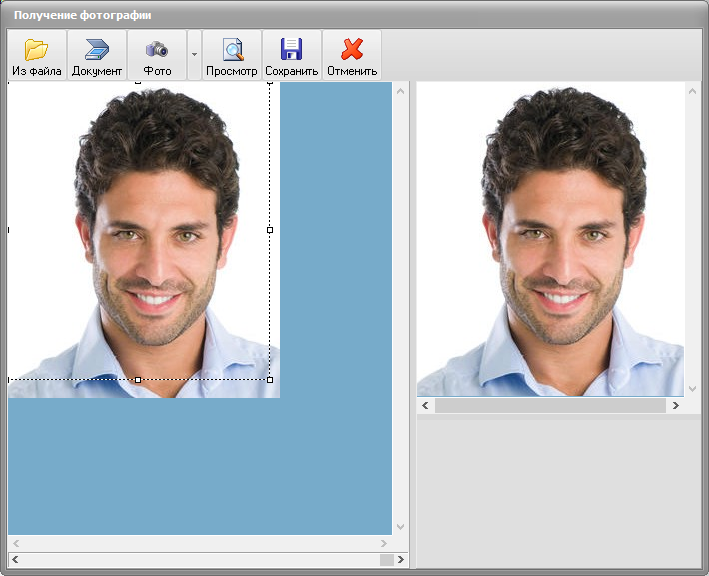Image resolution: width=709 pixels, height=576 pixels.
Task: Click the "Получение фотографии" window title
Action: 83,15
